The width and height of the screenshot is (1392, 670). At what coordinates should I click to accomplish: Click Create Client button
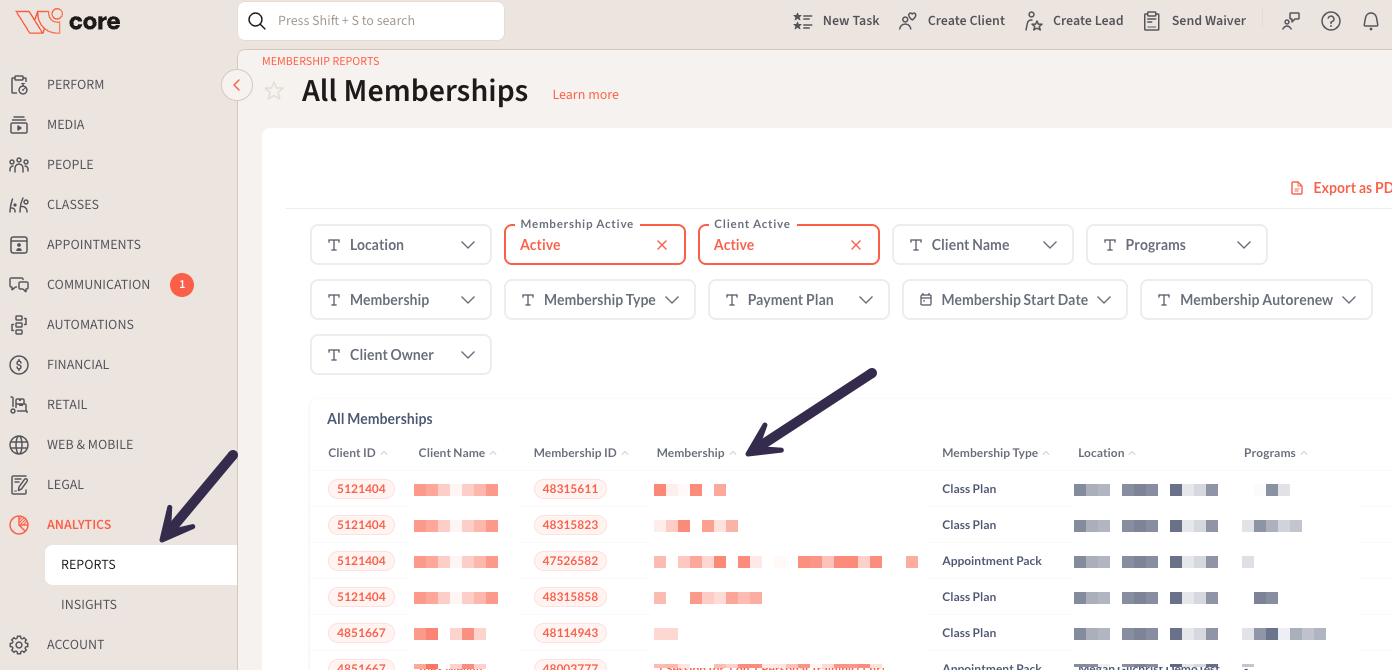[951, 21]
